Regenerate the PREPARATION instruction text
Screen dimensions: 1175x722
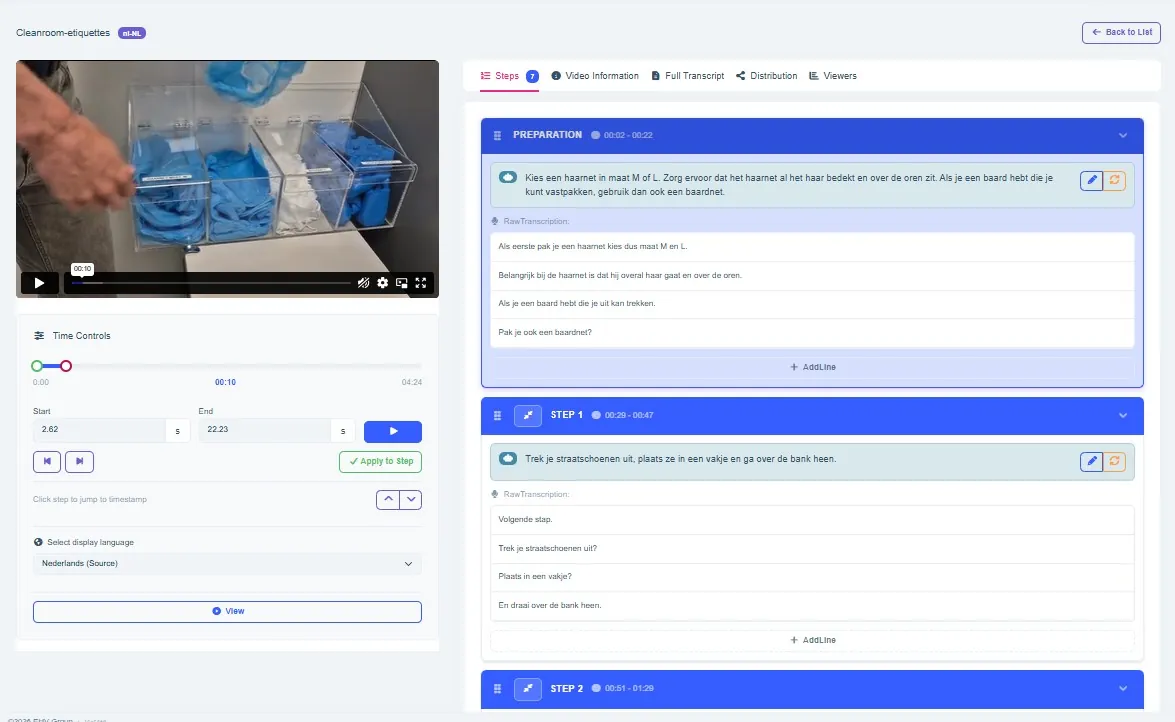coord(1114,180)
